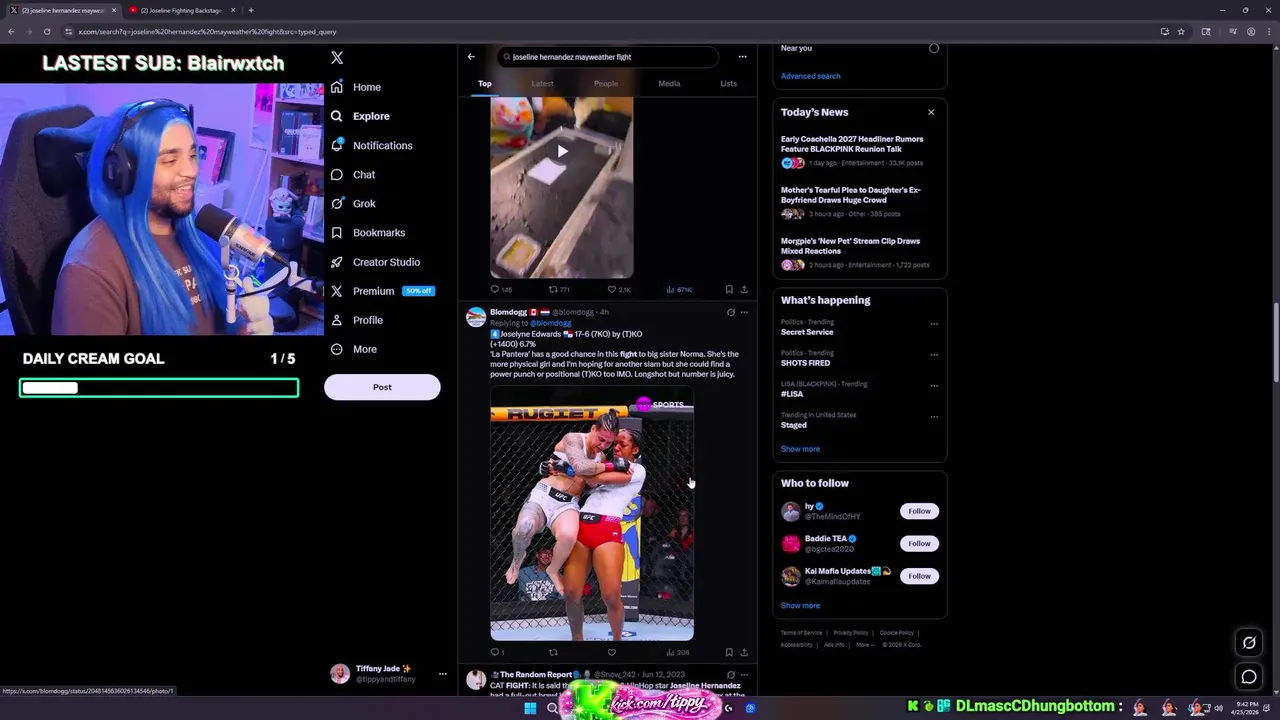Open Bookmarks in the sidebar
Viewport: 1280px width, 720px height.
tap(368, 232)
